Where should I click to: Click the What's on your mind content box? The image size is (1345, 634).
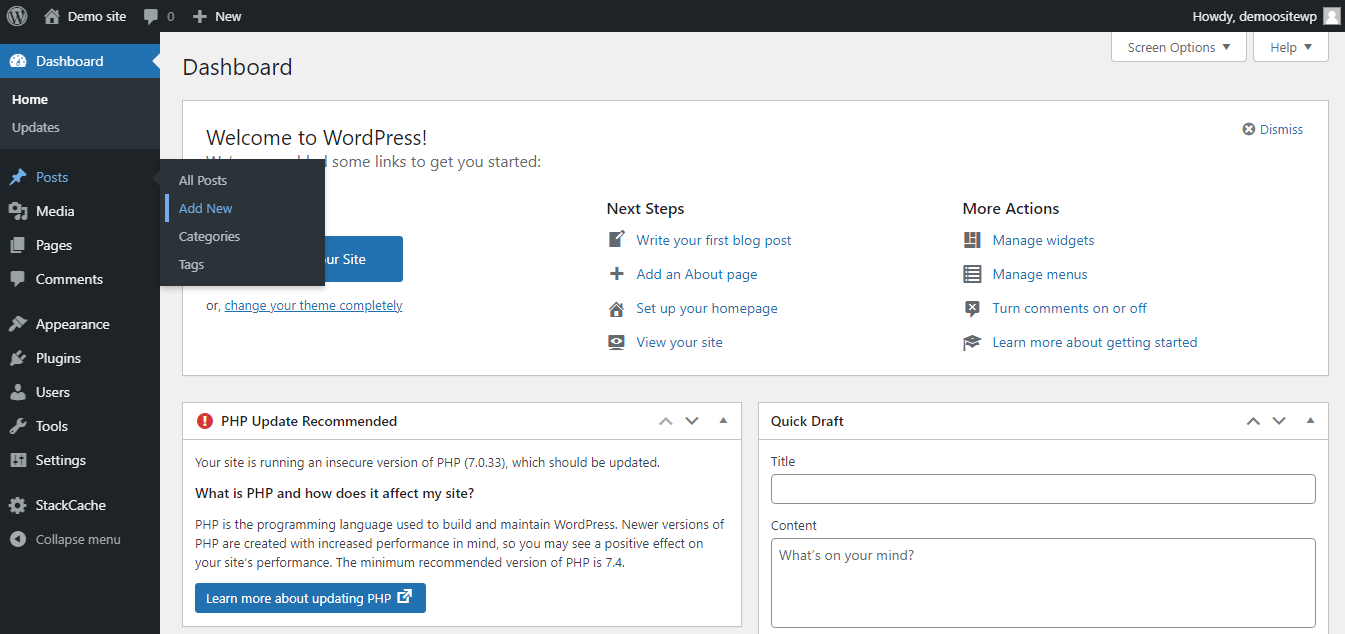pos(1043,582)
